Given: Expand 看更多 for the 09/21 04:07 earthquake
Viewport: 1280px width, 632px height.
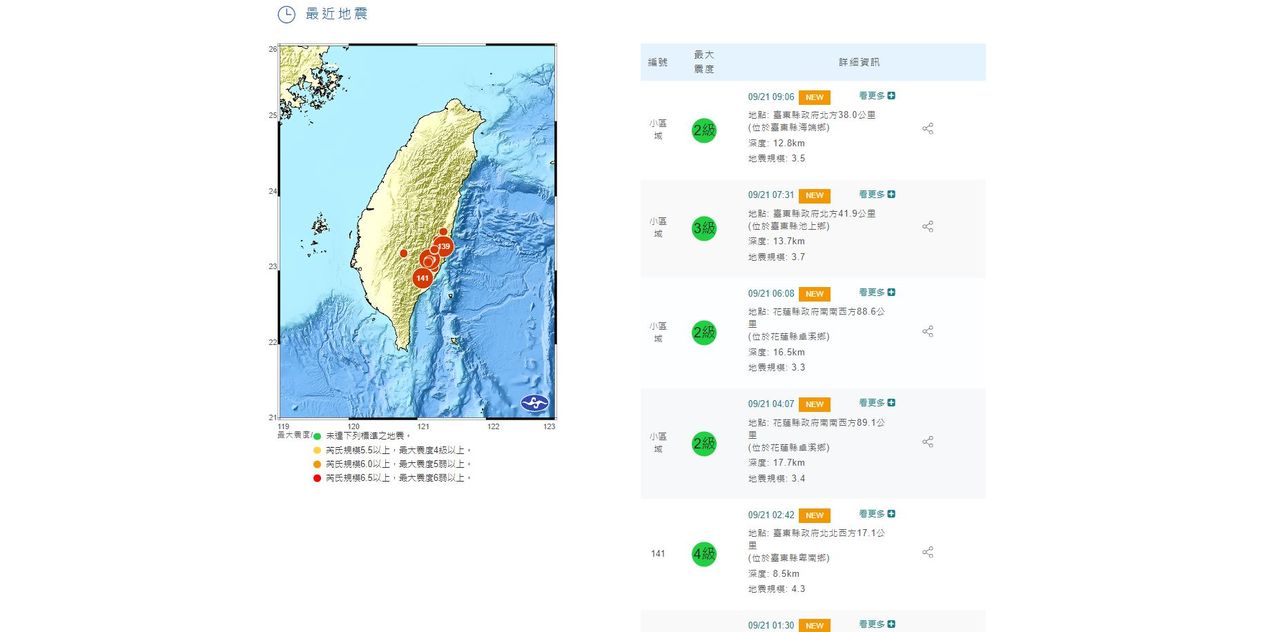Looking at the screenshot, I should point(877,403).
